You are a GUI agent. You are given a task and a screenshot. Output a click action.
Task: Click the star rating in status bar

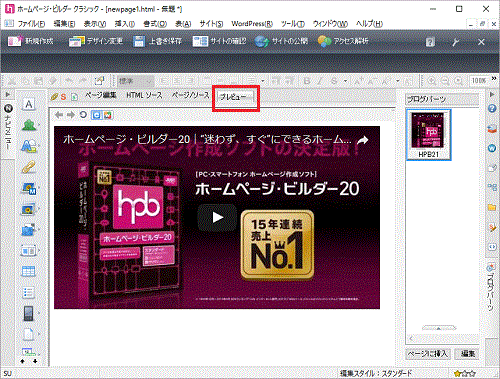(465, 374)
